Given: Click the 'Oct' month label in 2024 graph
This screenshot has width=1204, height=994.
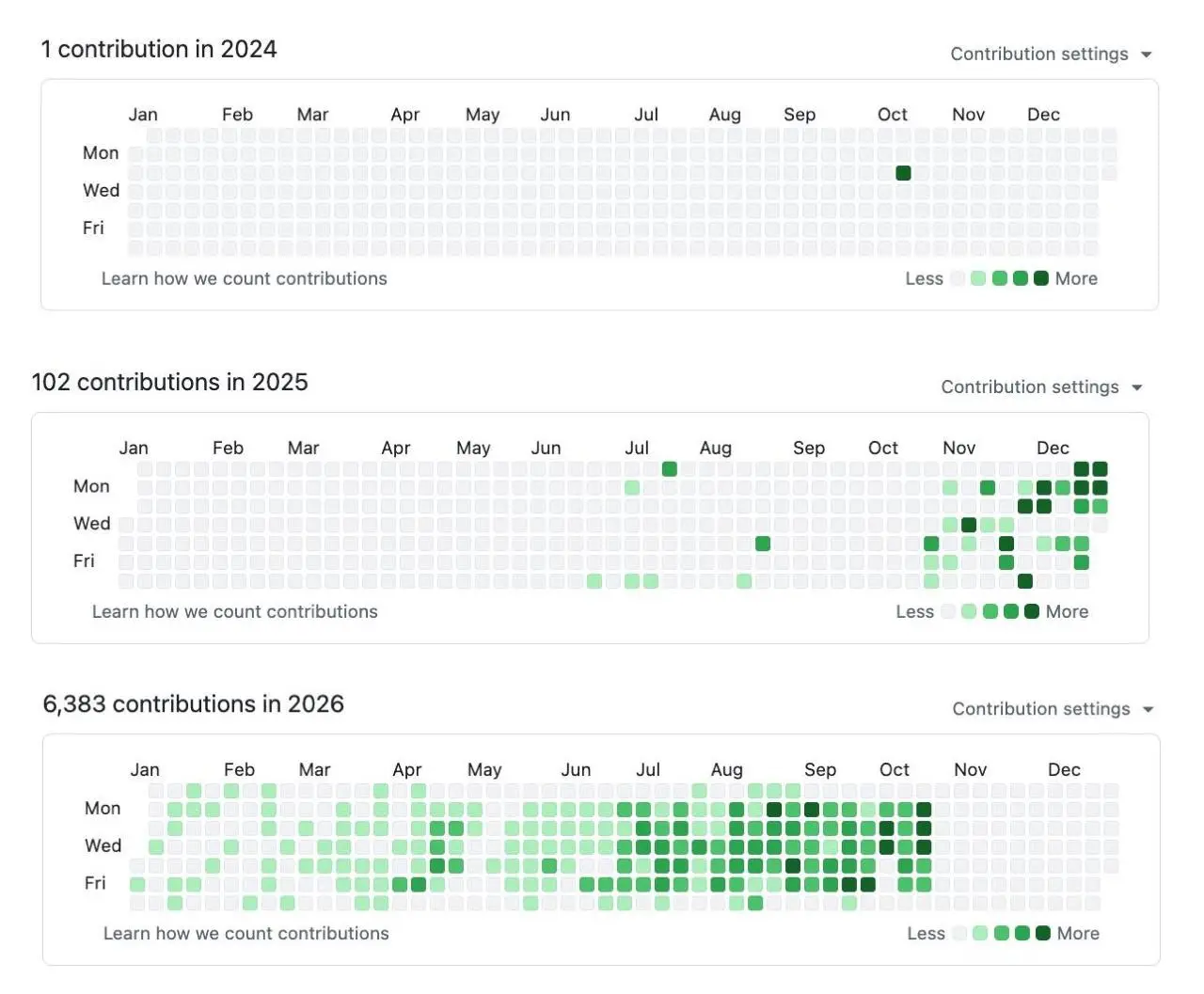Looking at the screenshot, I should 893,115.
